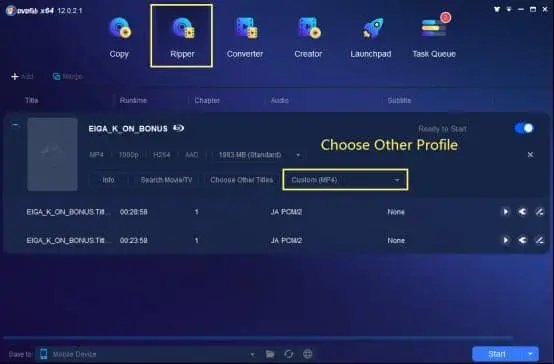Click the EIGA_K_ON_BONUS cover thumbnail
The image size is (554, 364).
[52, 154]
